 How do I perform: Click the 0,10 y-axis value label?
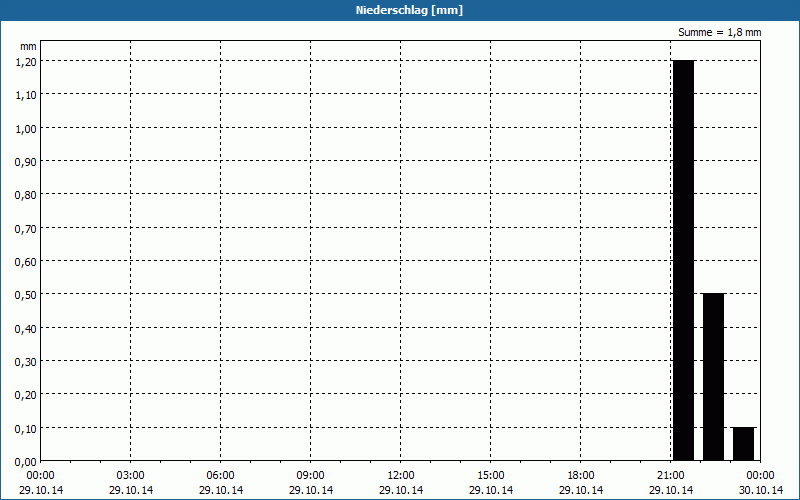pos(26,429)
